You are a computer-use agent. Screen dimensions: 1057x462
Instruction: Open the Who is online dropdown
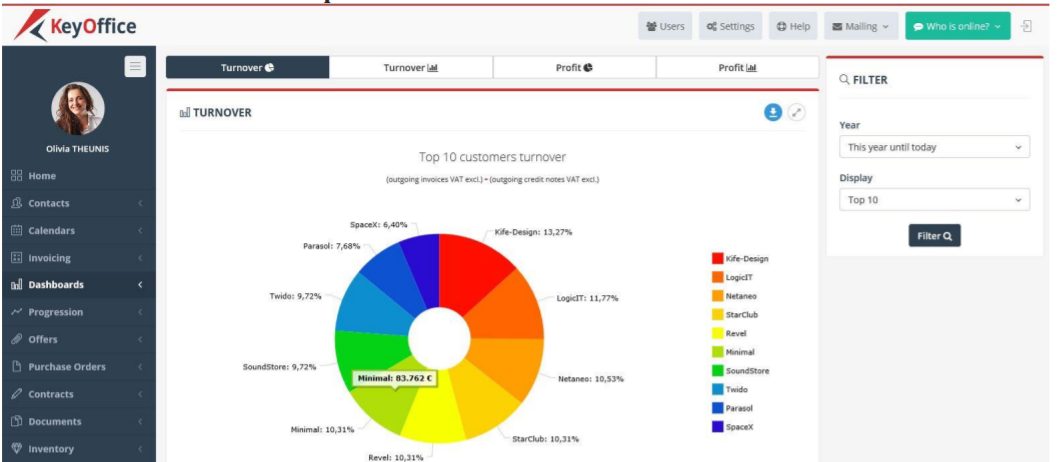tap(958, 26)
